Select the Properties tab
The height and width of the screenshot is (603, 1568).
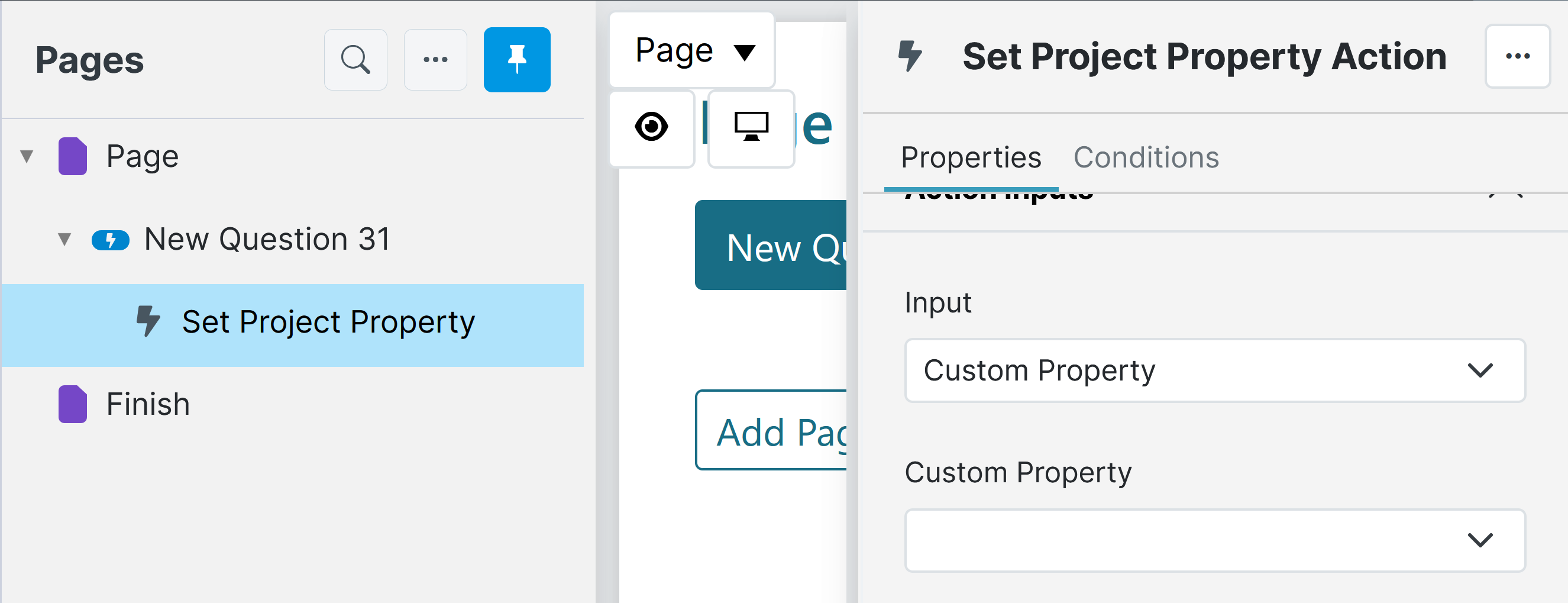[x=971, y=158]
